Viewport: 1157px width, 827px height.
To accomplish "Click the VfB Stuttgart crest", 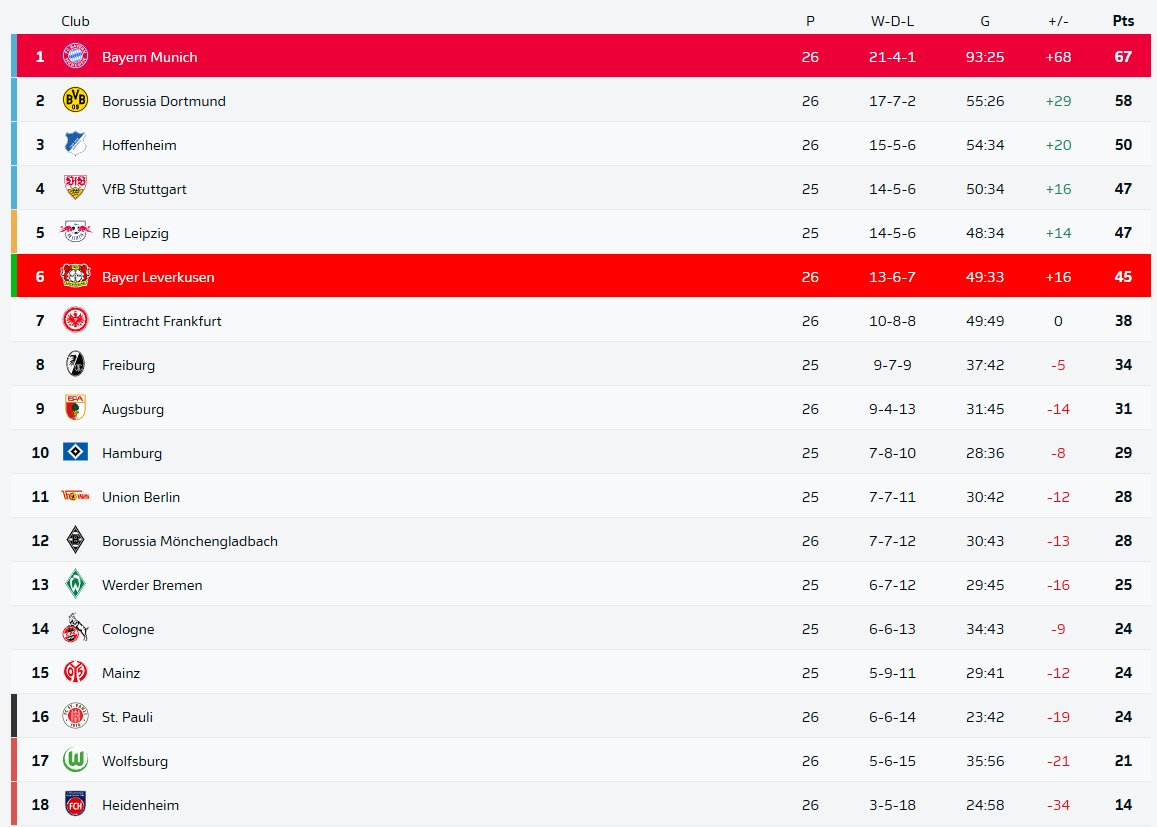I will point(75,189).
